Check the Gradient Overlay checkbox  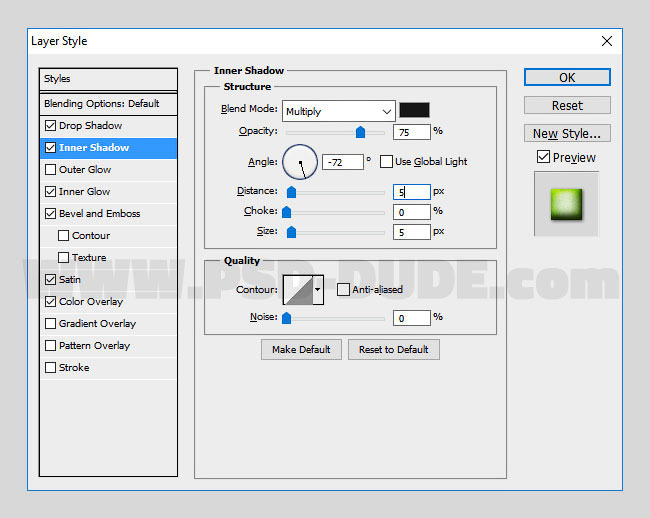tap(51, 323)
